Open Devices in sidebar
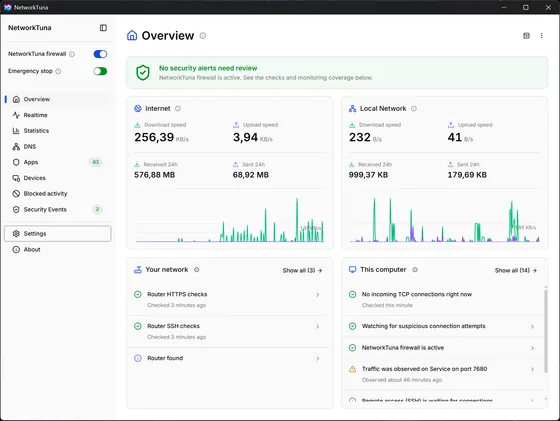The image size is (560, 421). click(58, 178)
